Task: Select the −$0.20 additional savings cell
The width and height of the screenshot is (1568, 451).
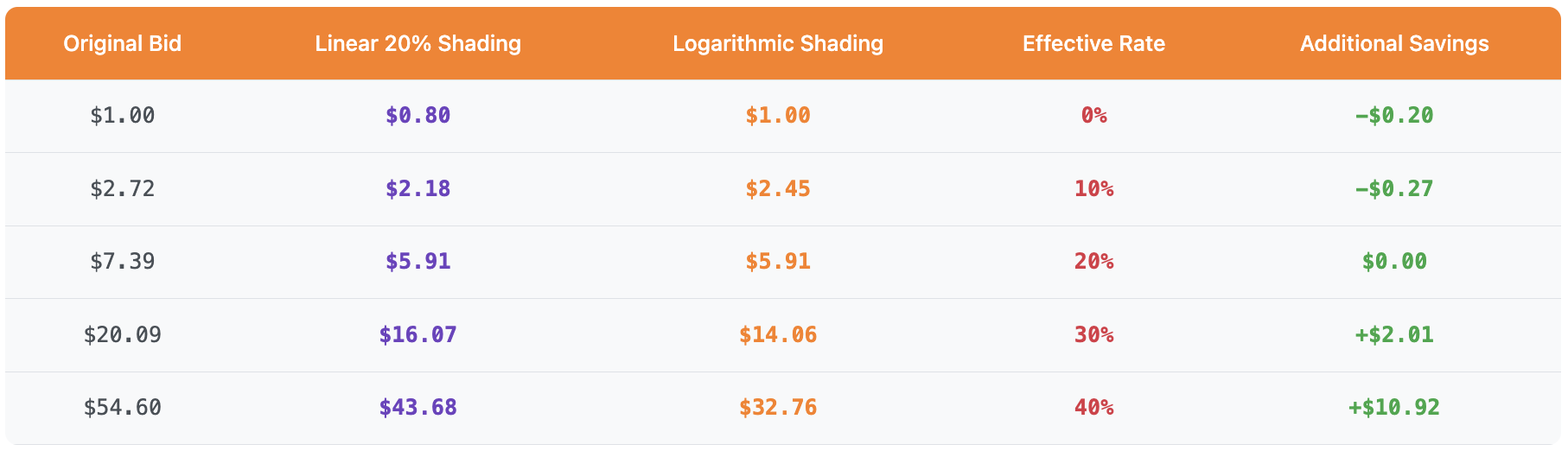Action: click(x=1394, y=115)
